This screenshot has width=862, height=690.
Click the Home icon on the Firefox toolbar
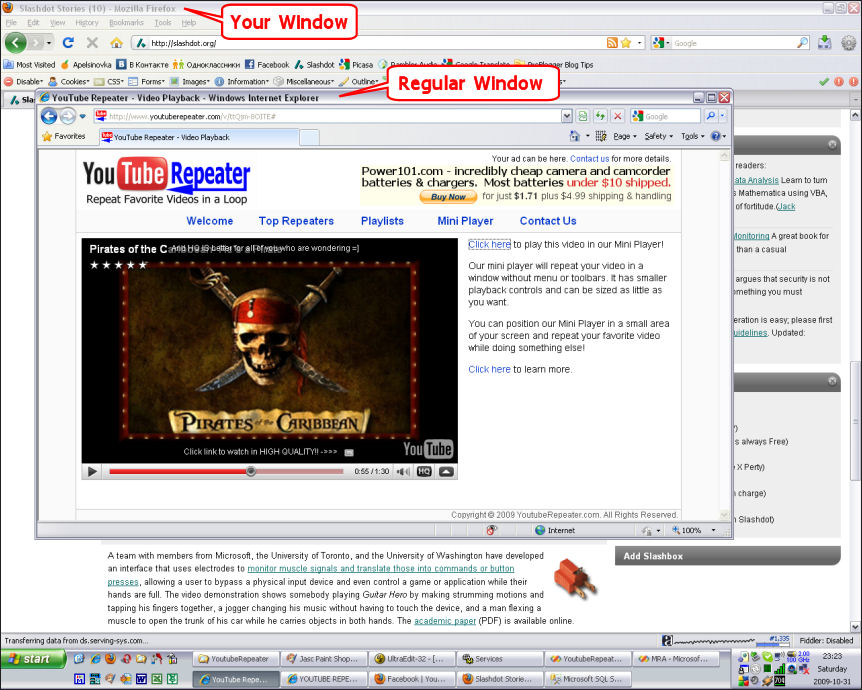pyautogui.click(x=116, y=44)
